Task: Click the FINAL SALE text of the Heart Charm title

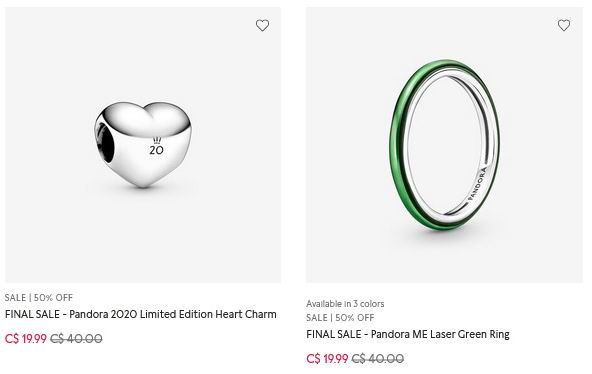Action: (x=32, y=314)
